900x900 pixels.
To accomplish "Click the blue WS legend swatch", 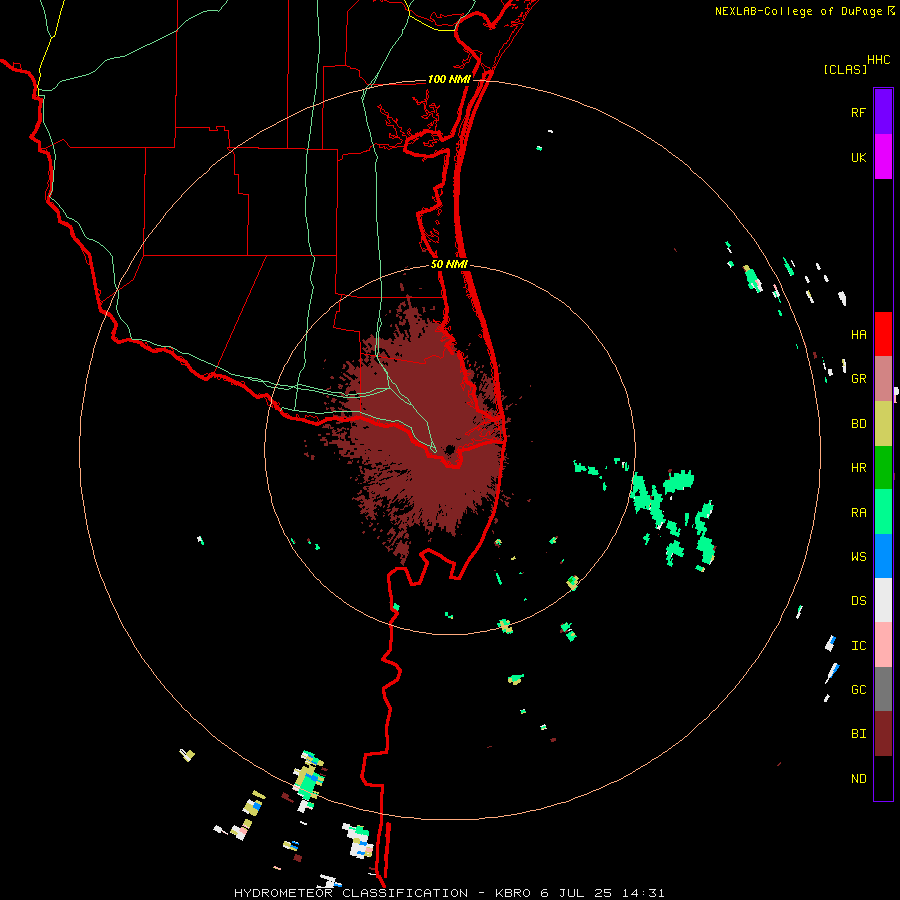I will [x=883, y=556].
